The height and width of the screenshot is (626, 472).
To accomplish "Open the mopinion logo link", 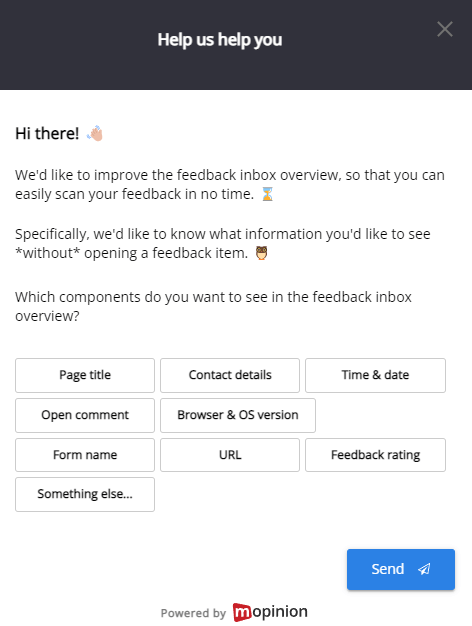I will tap(270, 612).
